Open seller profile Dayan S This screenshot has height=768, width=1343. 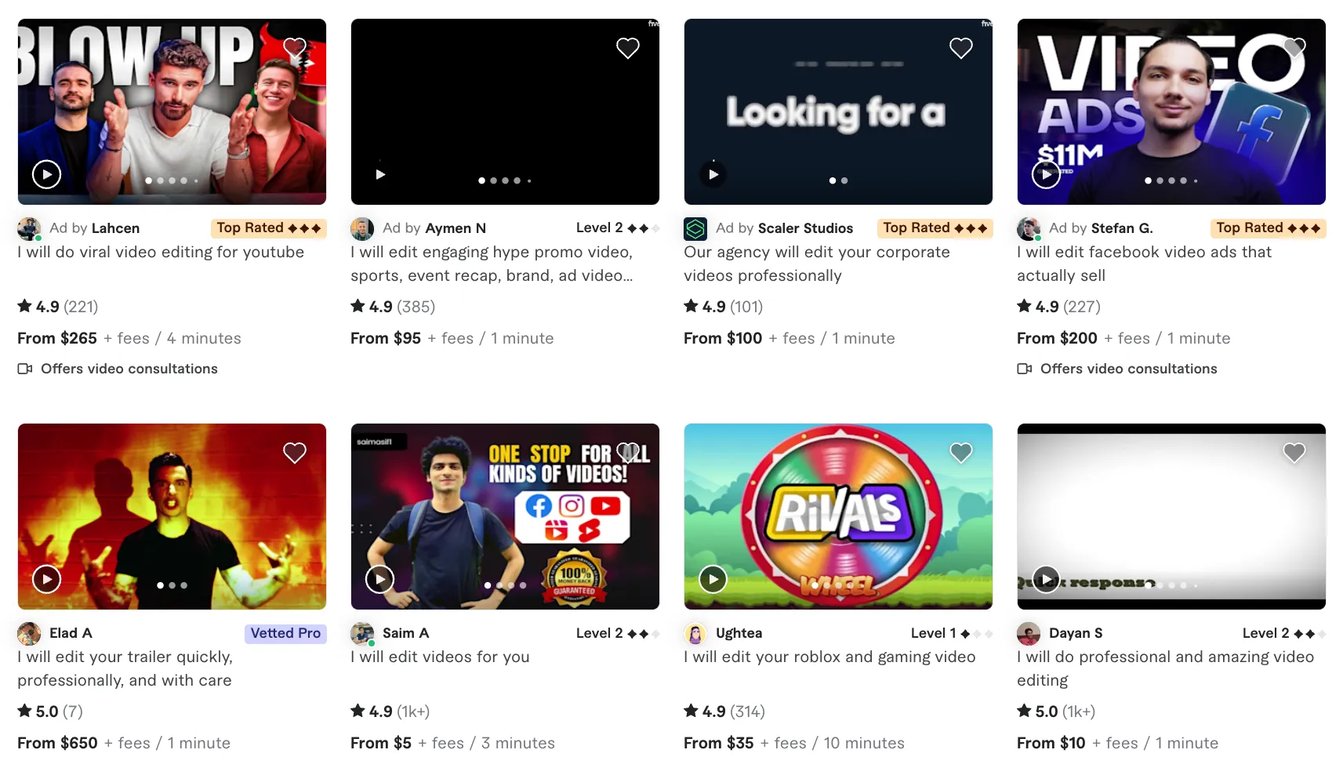point(1076,633)
